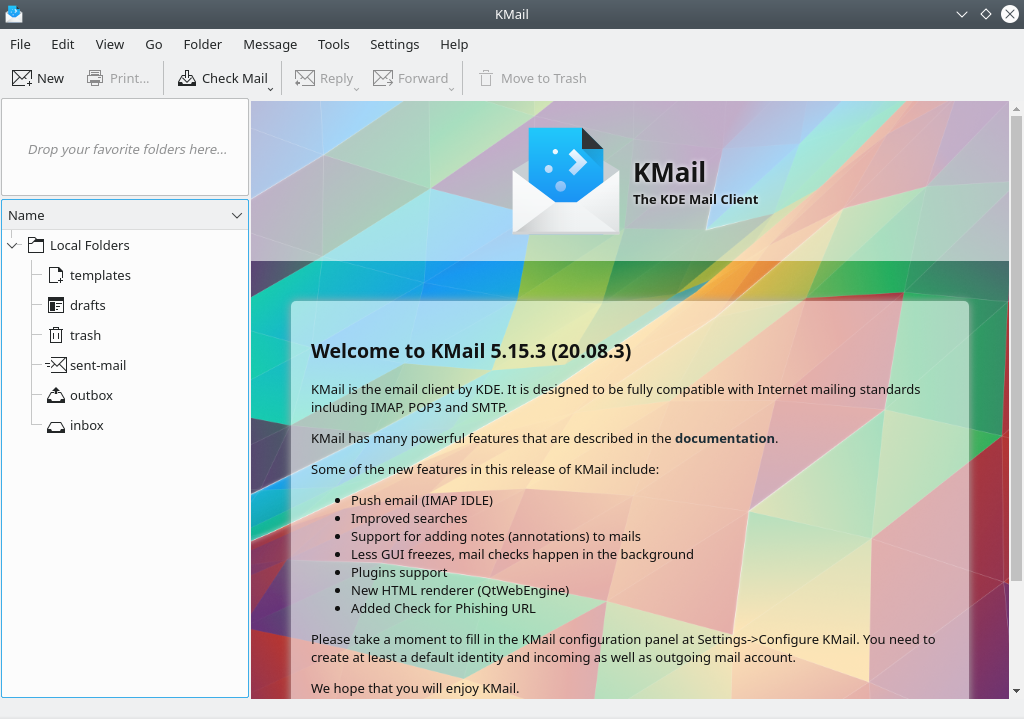Open the trash folder

click(84, 335)
